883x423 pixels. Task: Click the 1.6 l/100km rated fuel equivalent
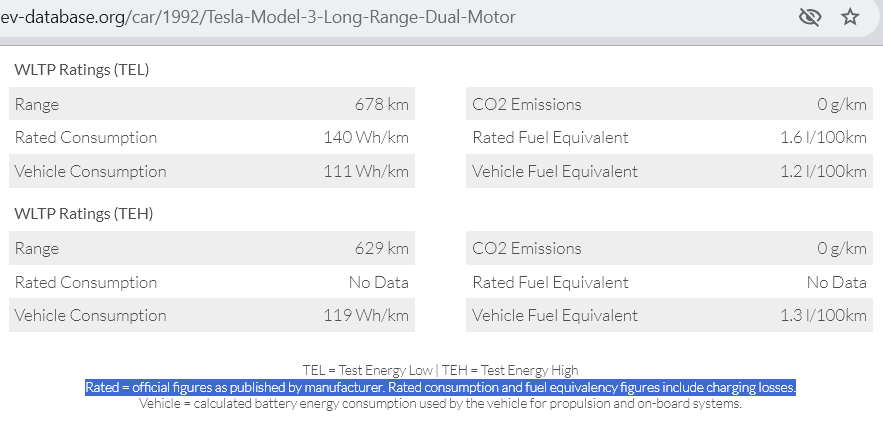point(823,137)
